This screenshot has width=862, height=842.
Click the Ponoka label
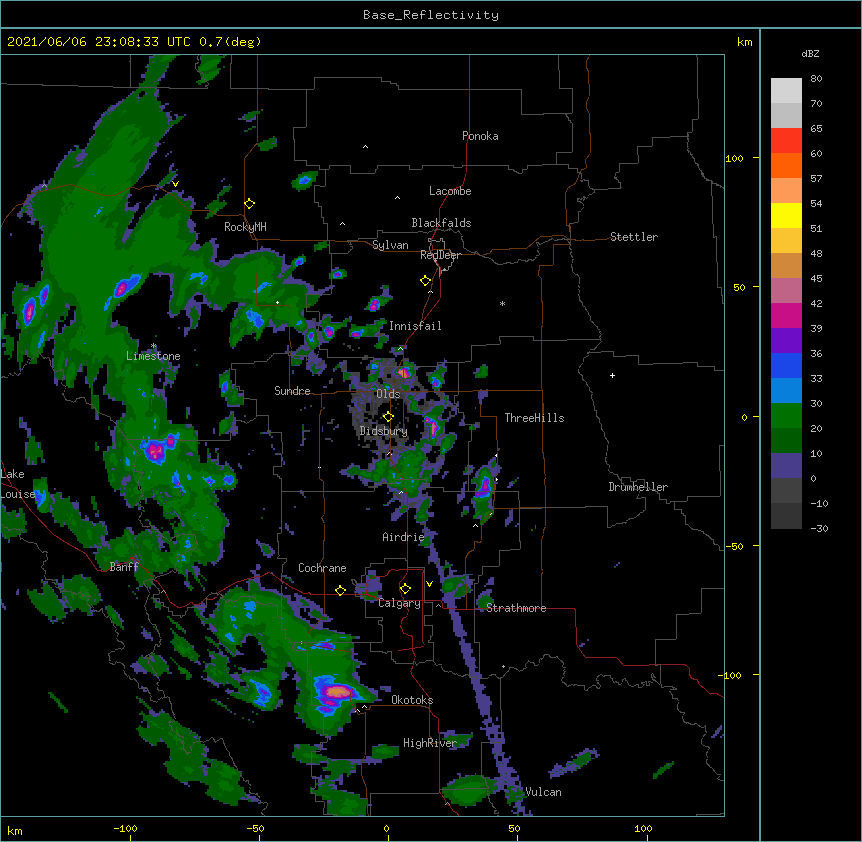coord(480,136)
